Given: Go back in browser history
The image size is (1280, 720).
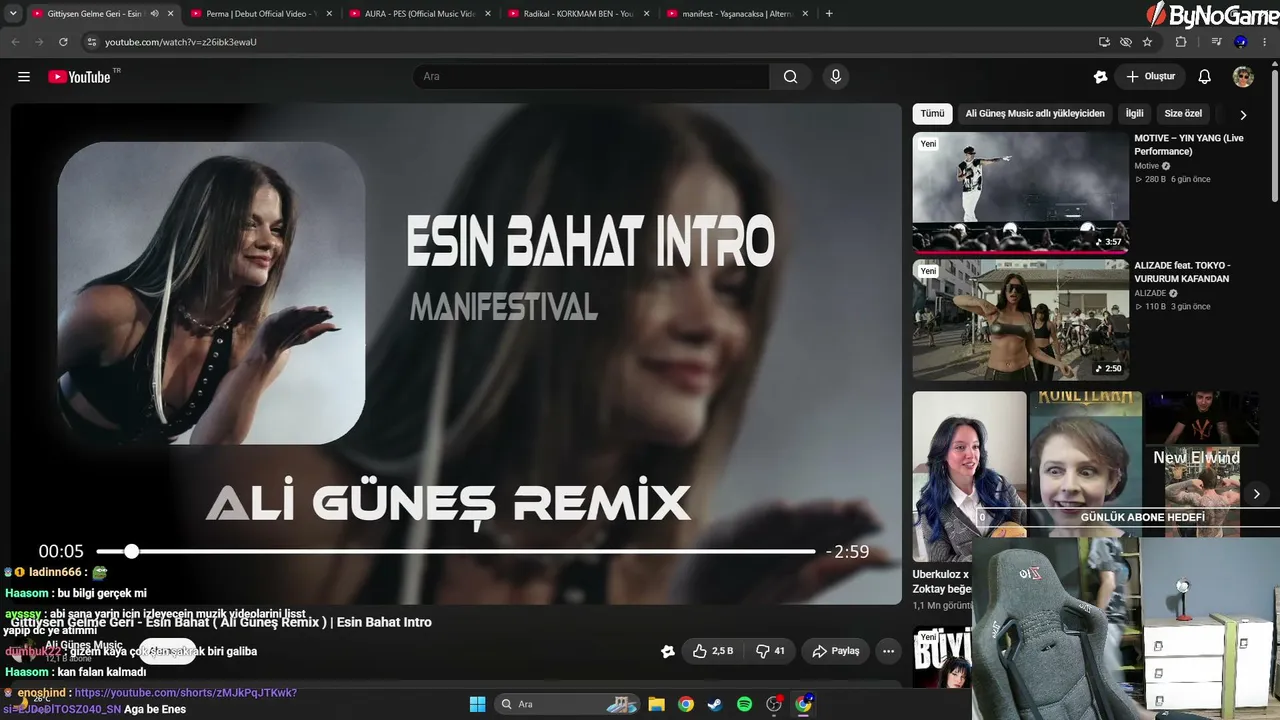Looking at the screenshot, I should click(15, 42).
